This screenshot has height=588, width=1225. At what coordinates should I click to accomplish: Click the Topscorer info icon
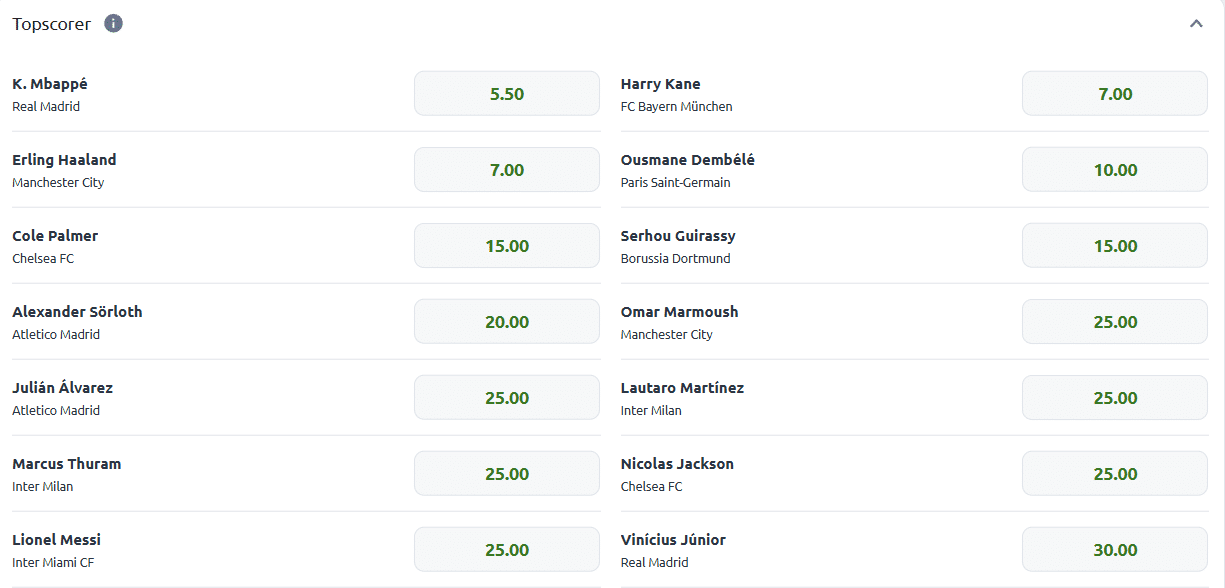click(x=114, y=23)
